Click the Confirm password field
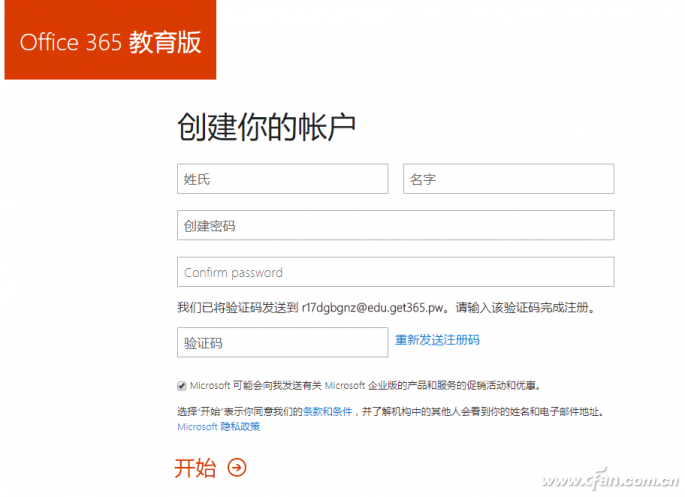The image size is (685, 497). pyautogui.click(x=395, y=272)
